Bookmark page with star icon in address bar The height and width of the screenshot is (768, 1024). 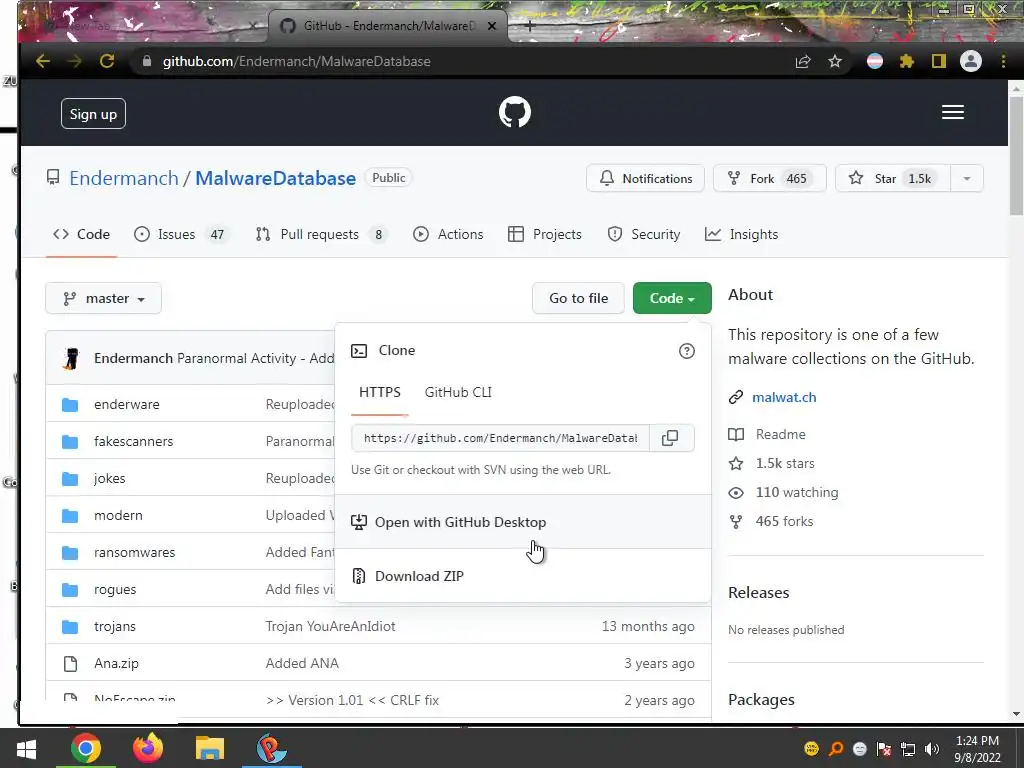point(835,61)
